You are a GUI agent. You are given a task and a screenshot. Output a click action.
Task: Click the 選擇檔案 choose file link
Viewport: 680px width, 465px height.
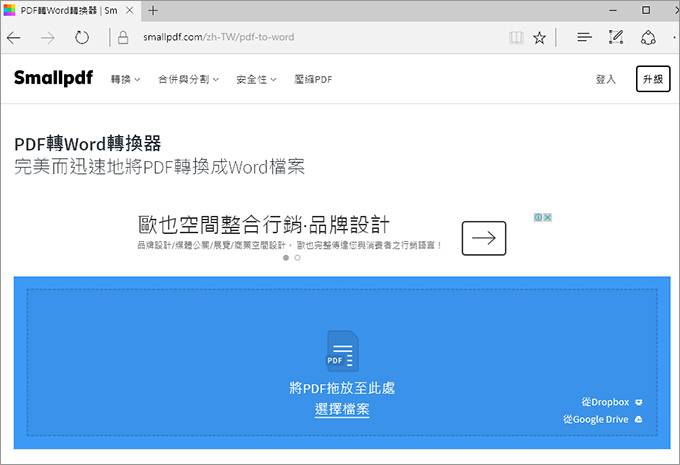click(x=342, y=409)
